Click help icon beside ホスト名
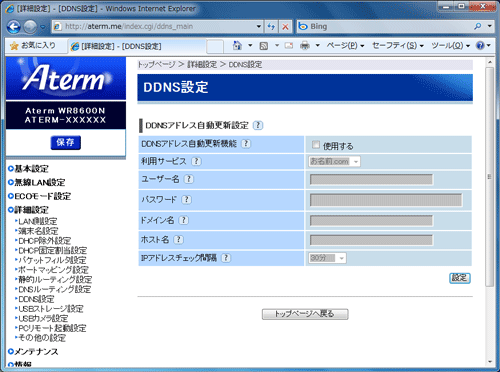The height and width of the screenshot is (372, 500). pos(179,240)
